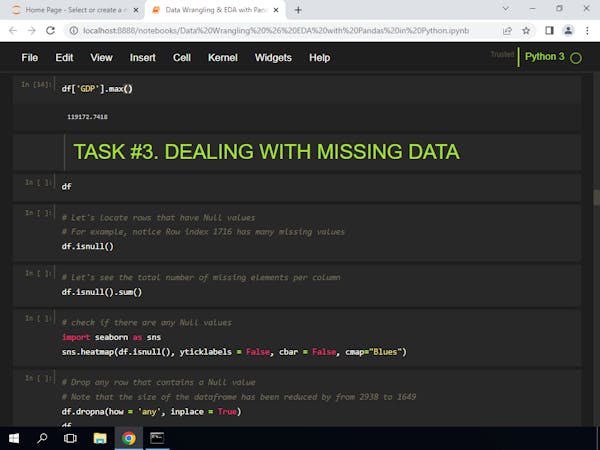Open Task View from the taskbar
This screenshot has width=600, height=450.
pos(70,438)
